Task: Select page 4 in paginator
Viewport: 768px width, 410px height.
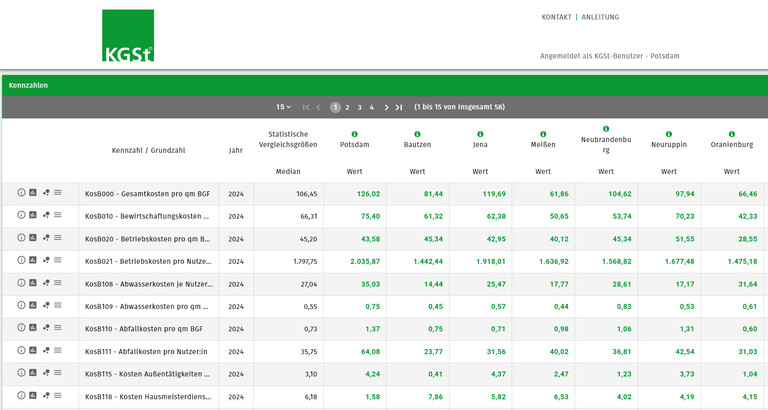Action: pyautogui.click(x=371, y=107)
